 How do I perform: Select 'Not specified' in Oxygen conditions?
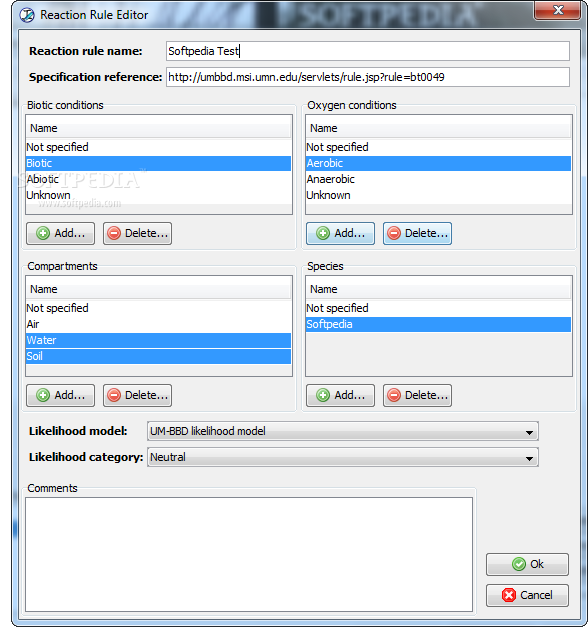click(438, 147)
